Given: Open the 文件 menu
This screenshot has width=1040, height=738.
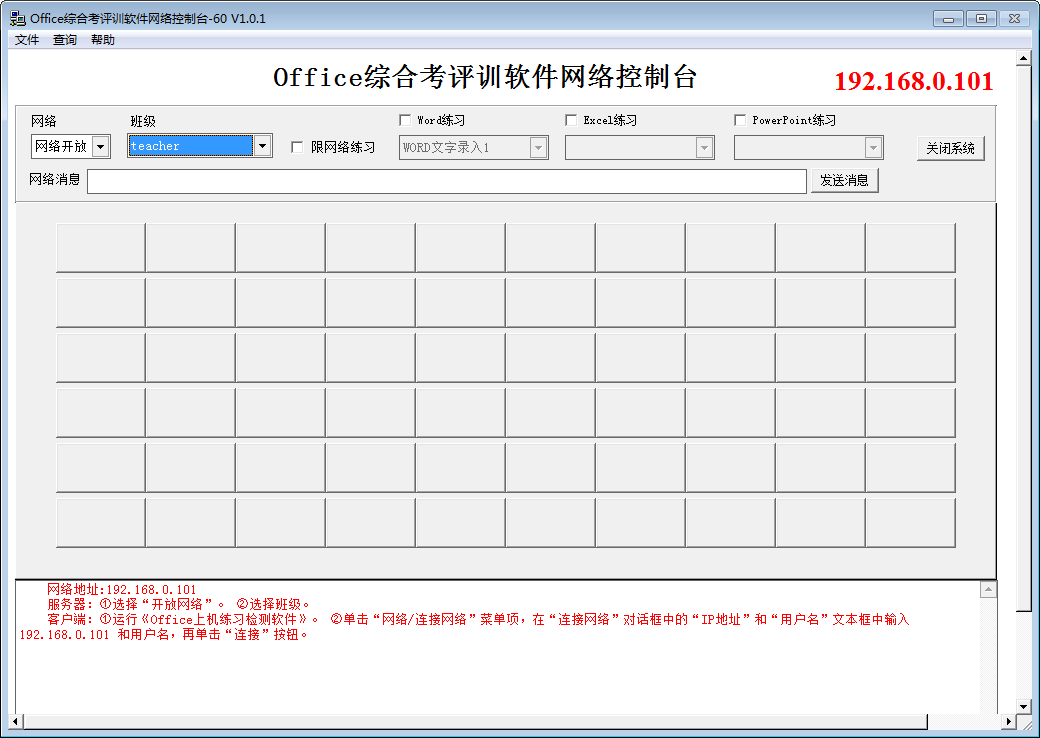Looking at the screenshot, I should click(27, 40).
